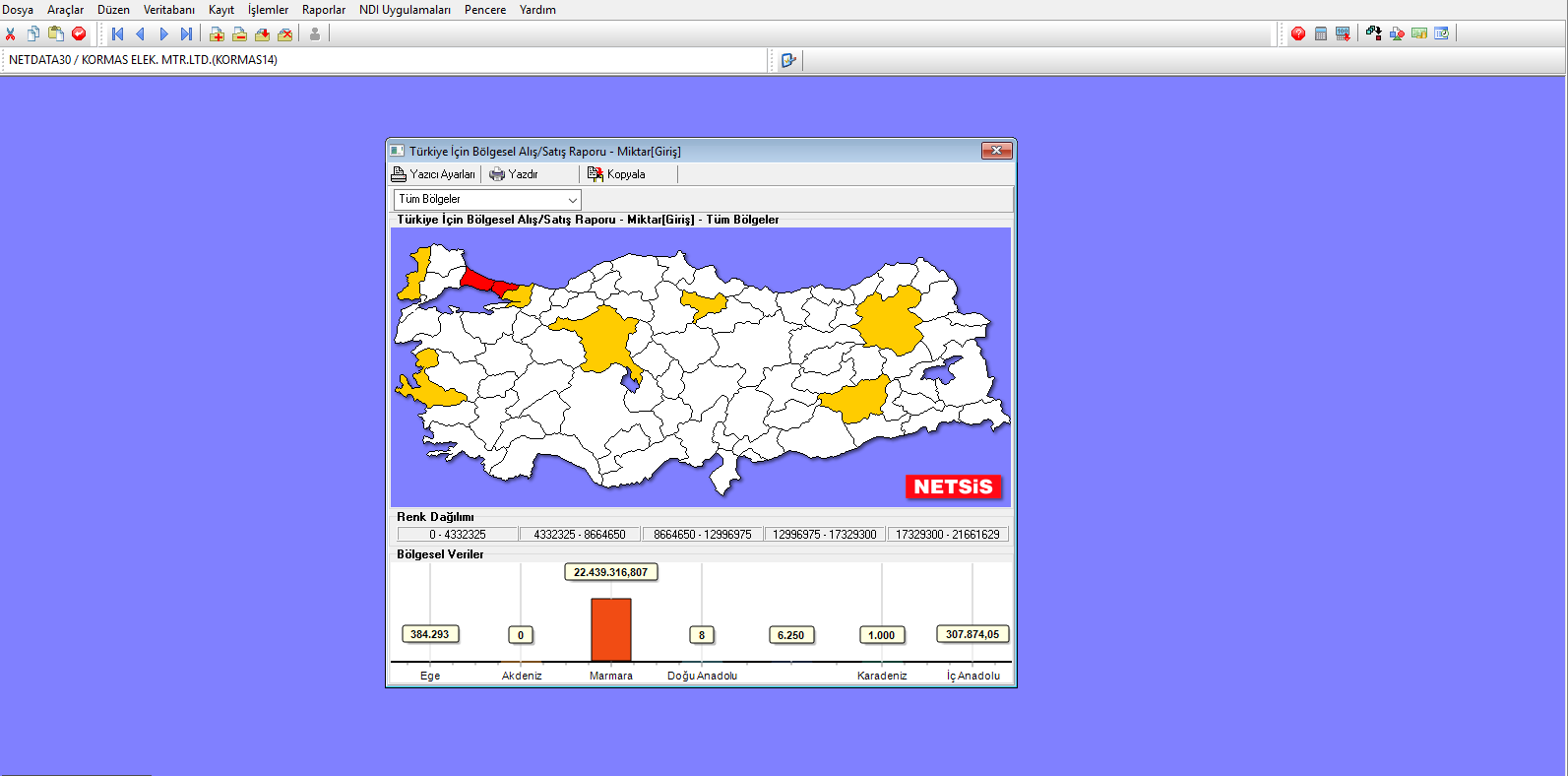This screenshot has height=776, width=1568.
Task: Click the money and coins icon
Action: coord(1419,33)
